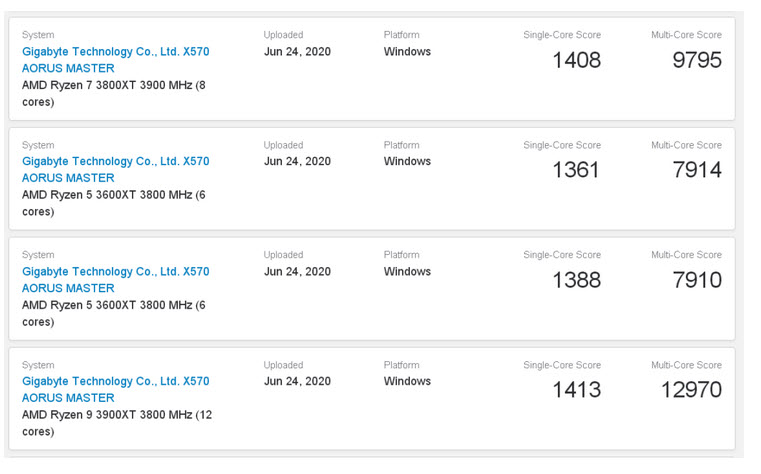Select the multi-core score 7910
The height and width of the screenshot is (474, 761).
click(696, 280)
